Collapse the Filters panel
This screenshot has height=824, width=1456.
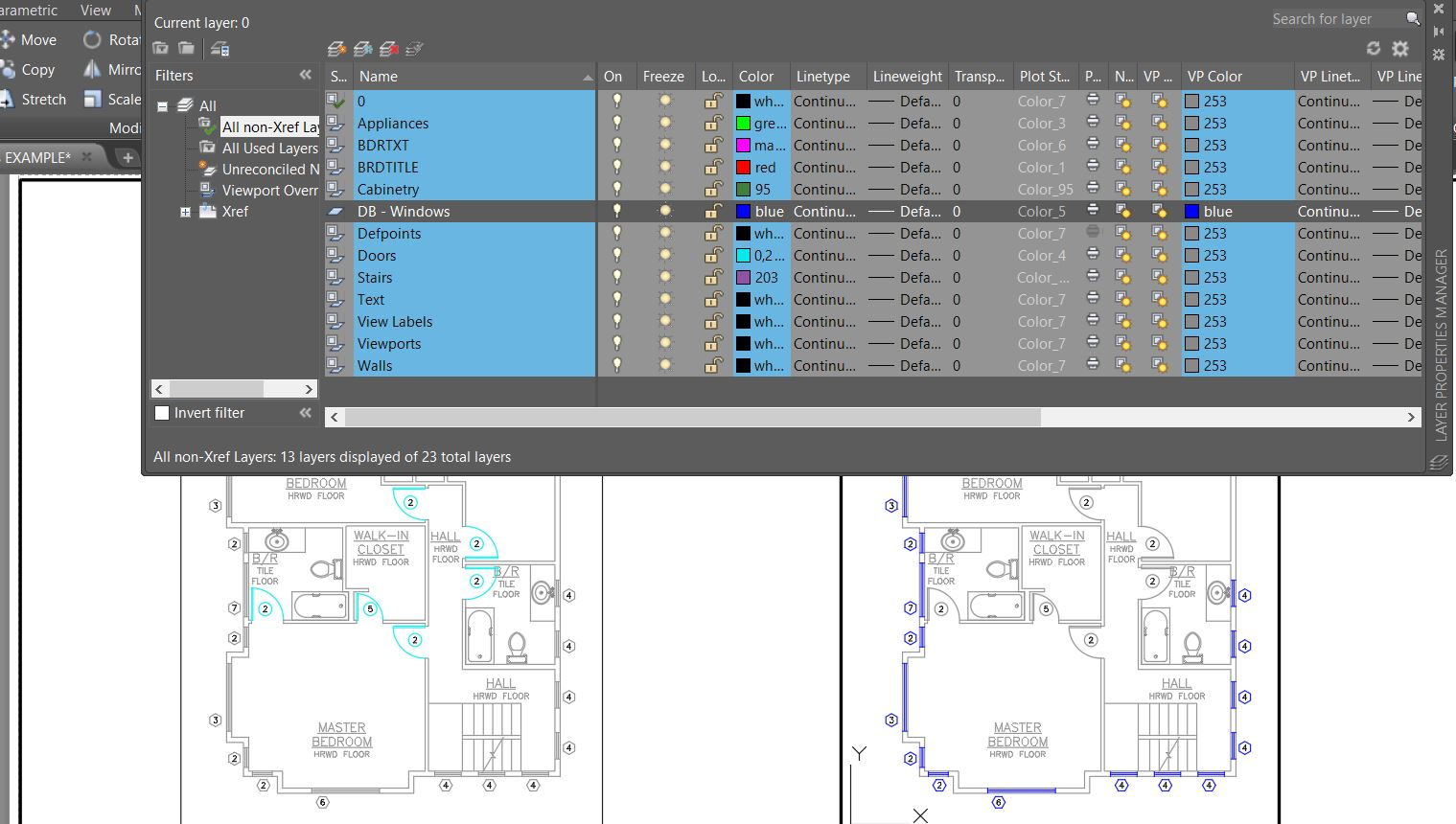pos(305,75)
